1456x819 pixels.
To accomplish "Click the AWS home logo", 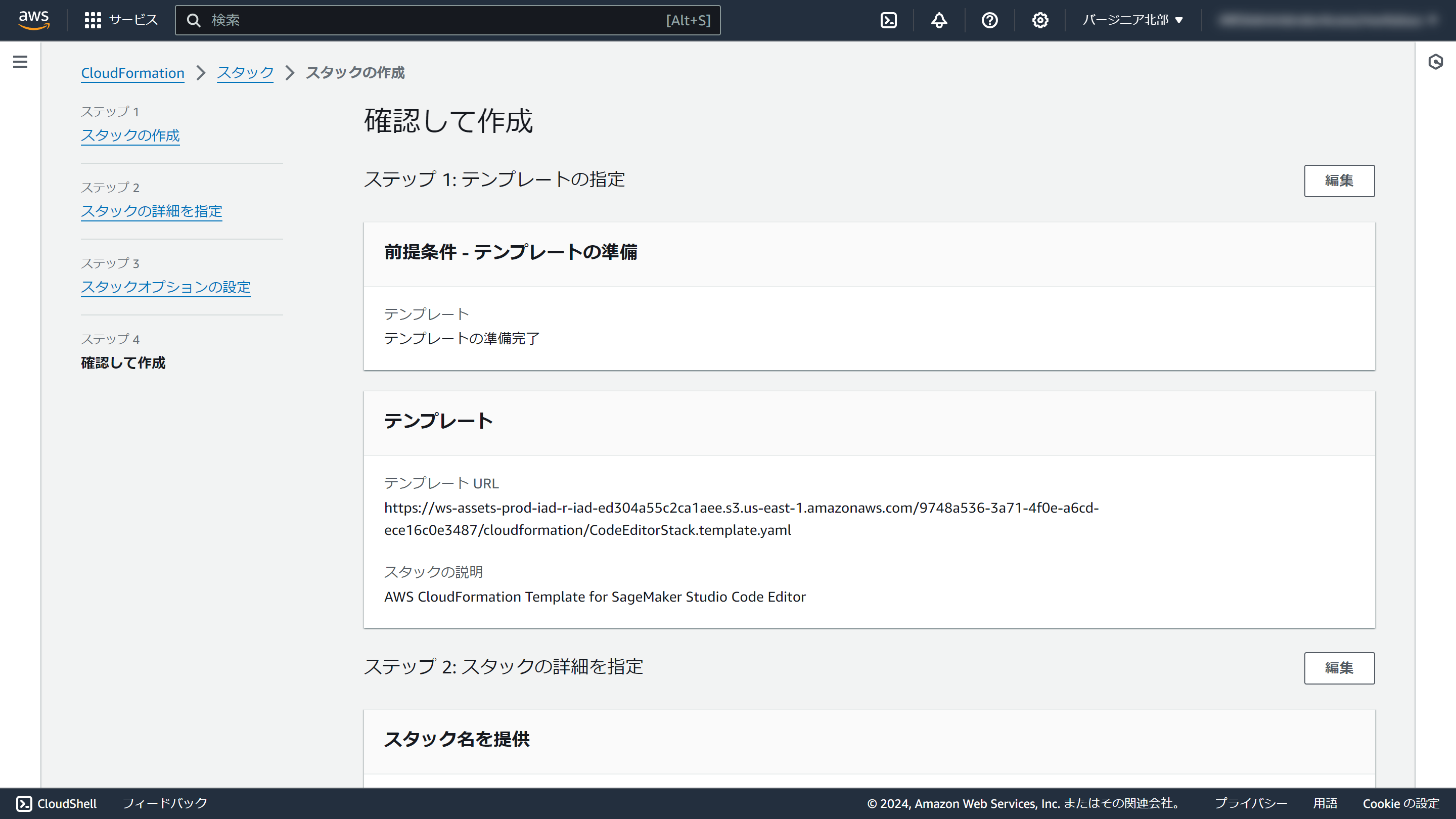I will coord(34,20).
